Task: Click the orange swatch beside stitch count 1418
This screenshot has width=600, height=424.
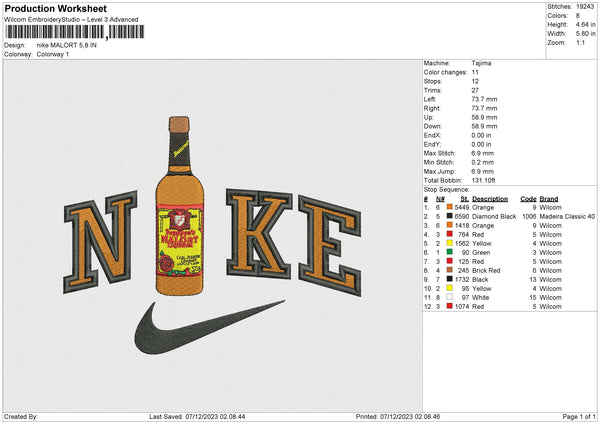Action: (x=449, y=225)
